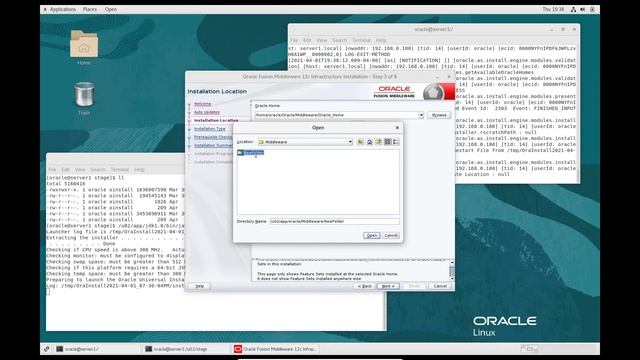Open Applications menu in top panel

click(x=62, y=9)
